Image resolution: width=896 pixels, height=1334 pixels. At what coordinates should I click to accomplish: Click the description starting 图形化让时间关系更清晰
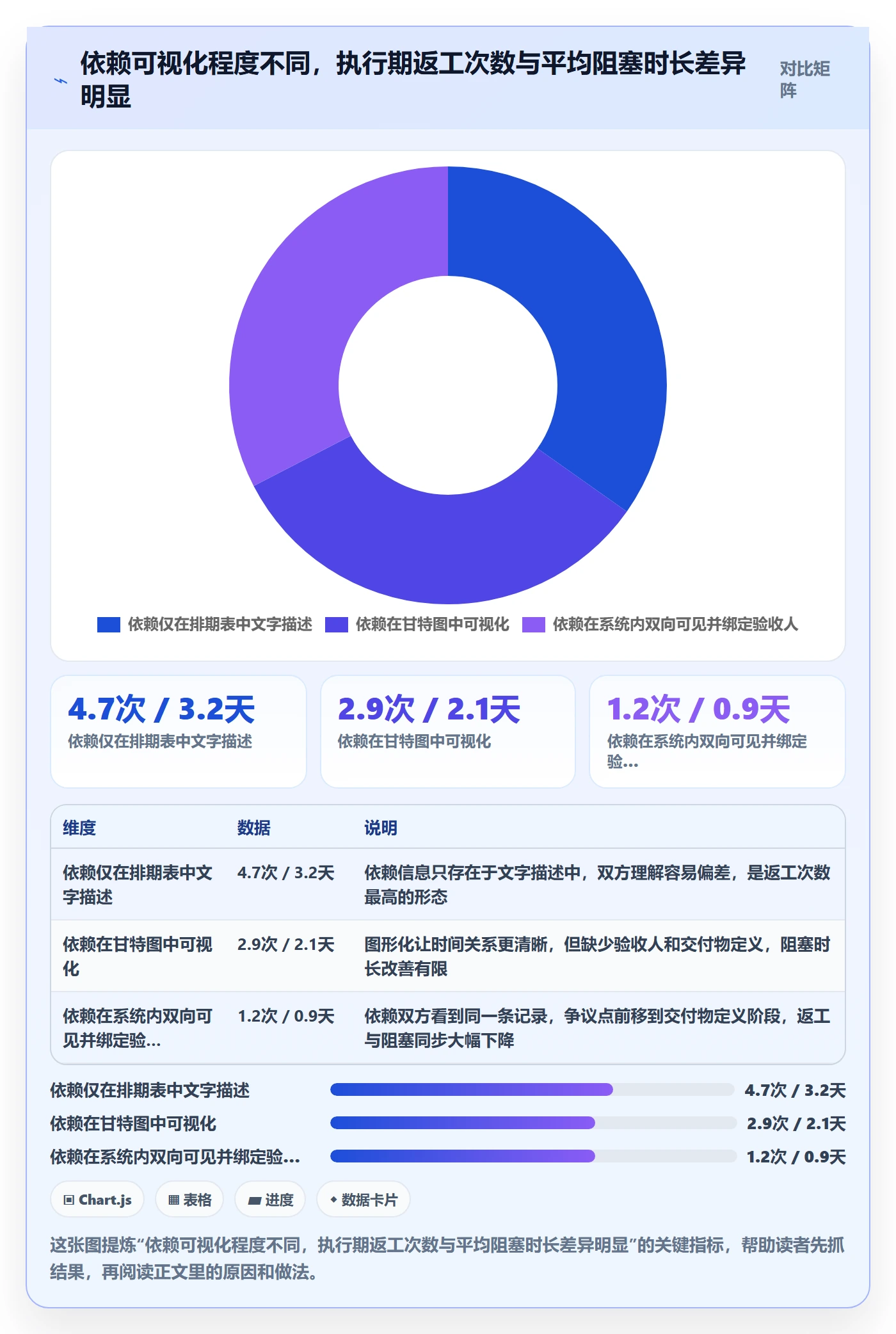(x=597, y=956)
